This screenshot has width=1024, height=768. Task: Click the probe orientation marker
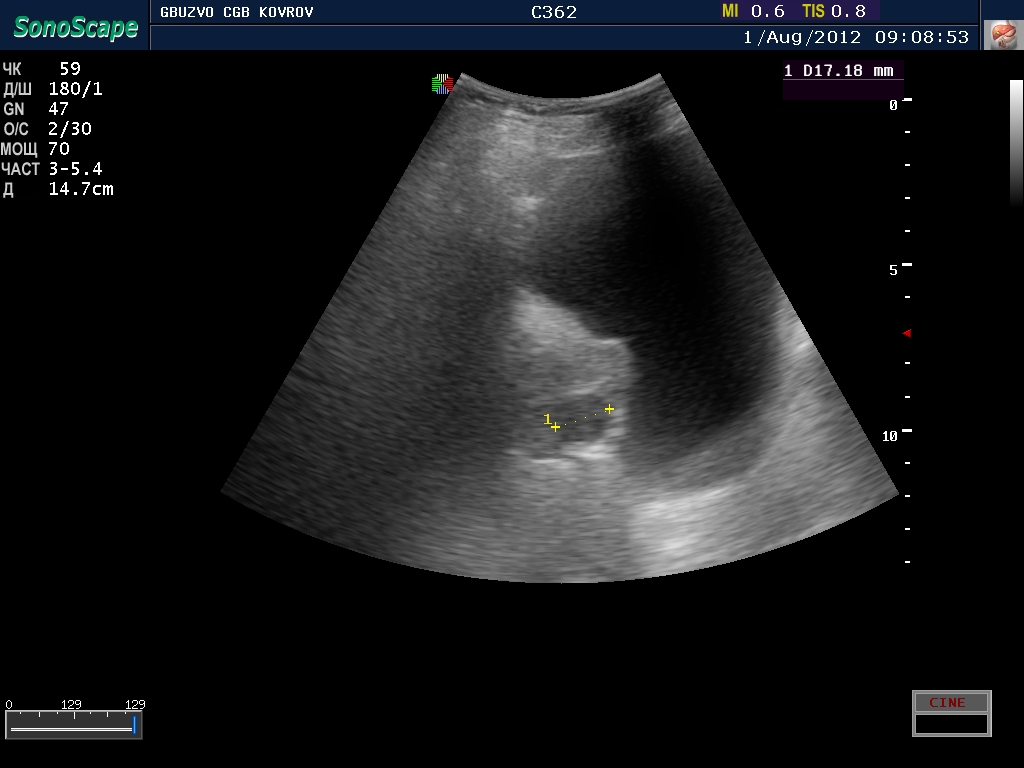coord(442,84)
